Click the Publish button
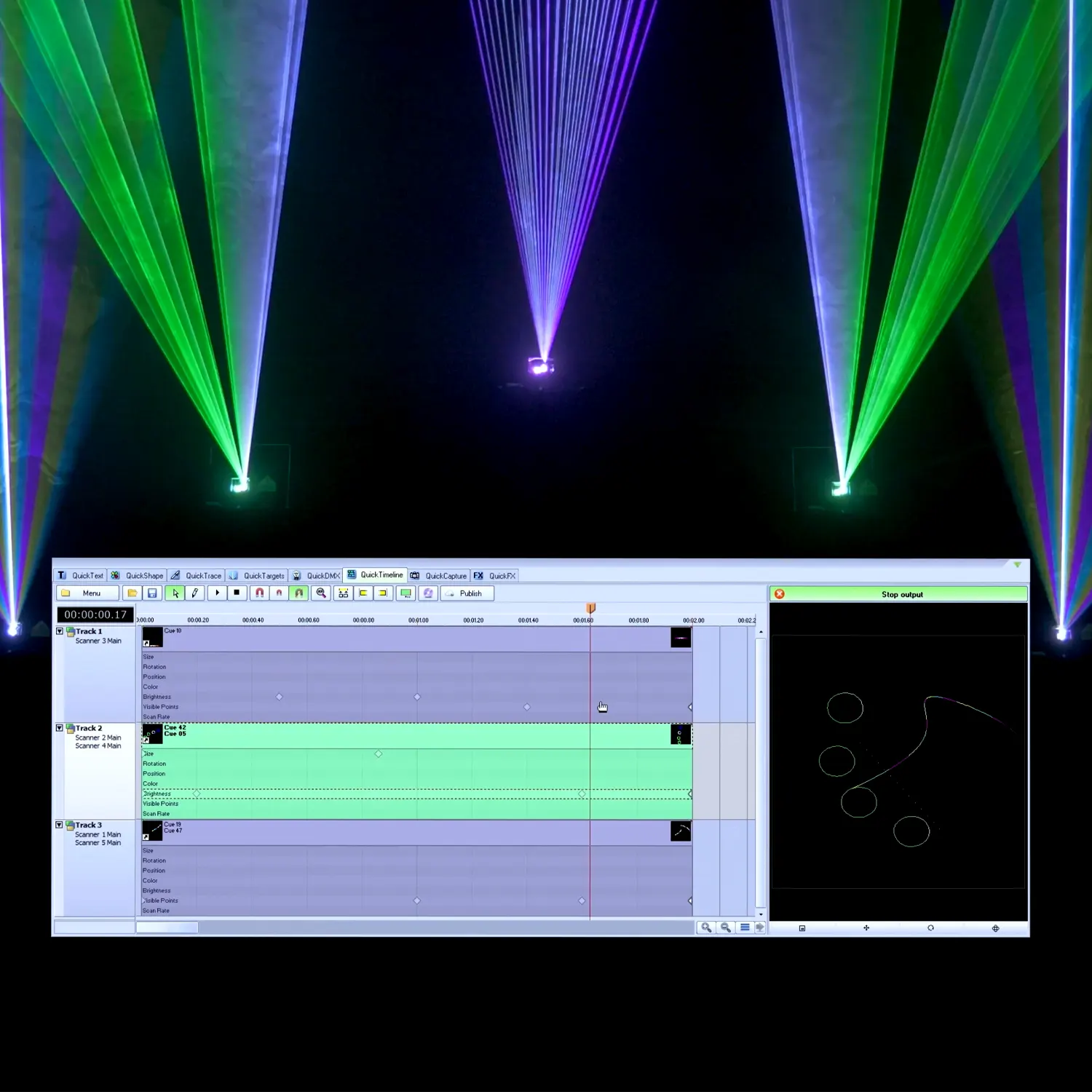This screenshot has height=1092, width=1092. click(467, 593)
